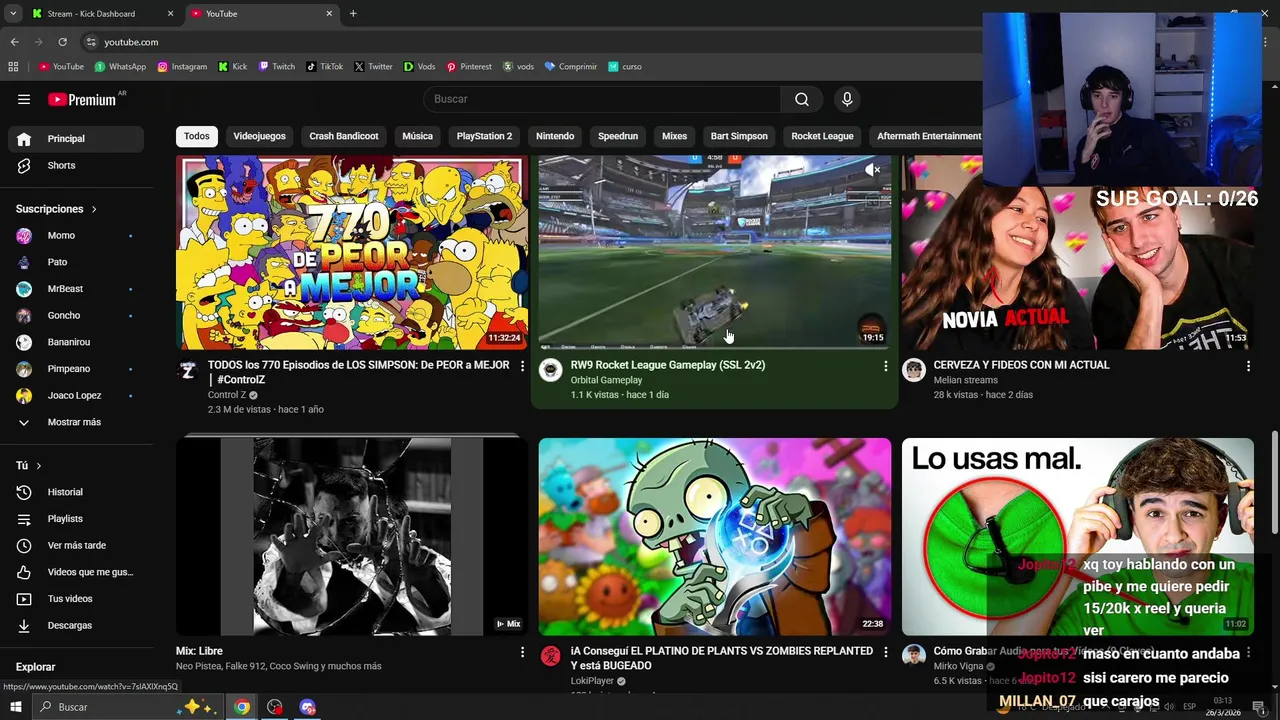Open the Plants vs Zombies thumbnail
1280x720 pixels.
coord(715,536)
